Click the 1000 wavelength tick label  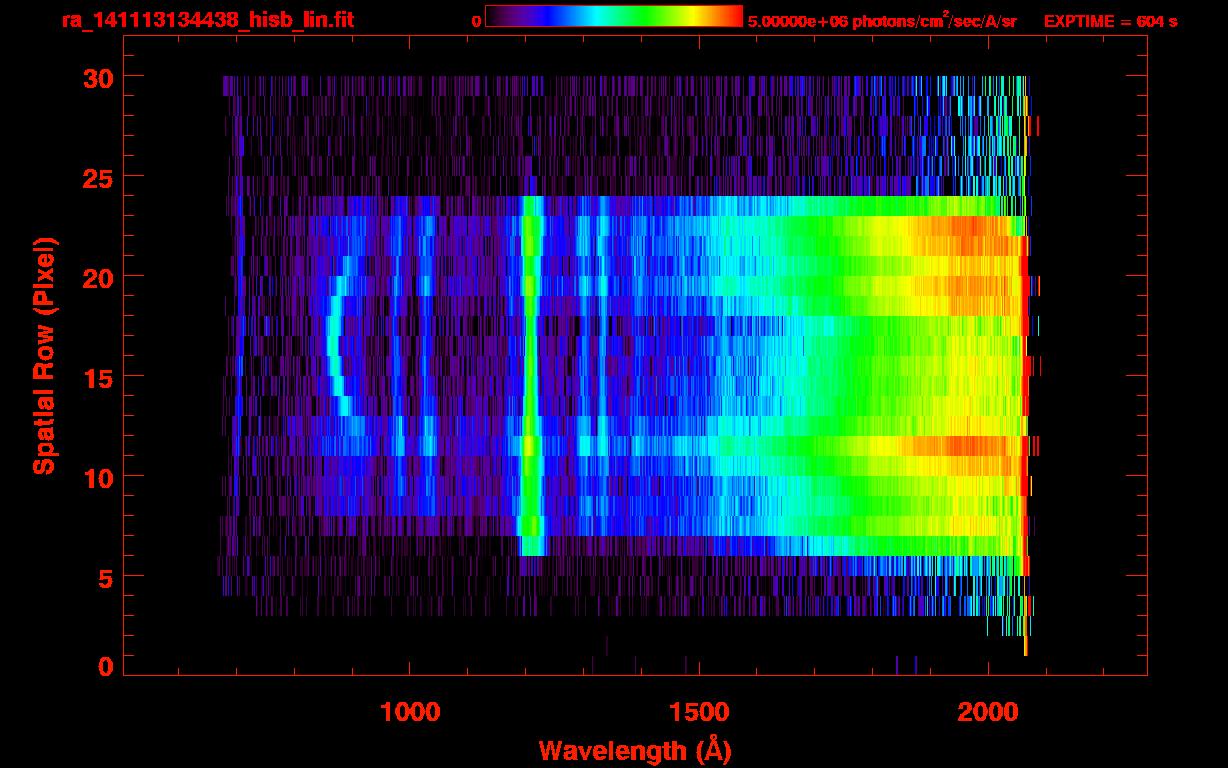[x=410, y=711]
